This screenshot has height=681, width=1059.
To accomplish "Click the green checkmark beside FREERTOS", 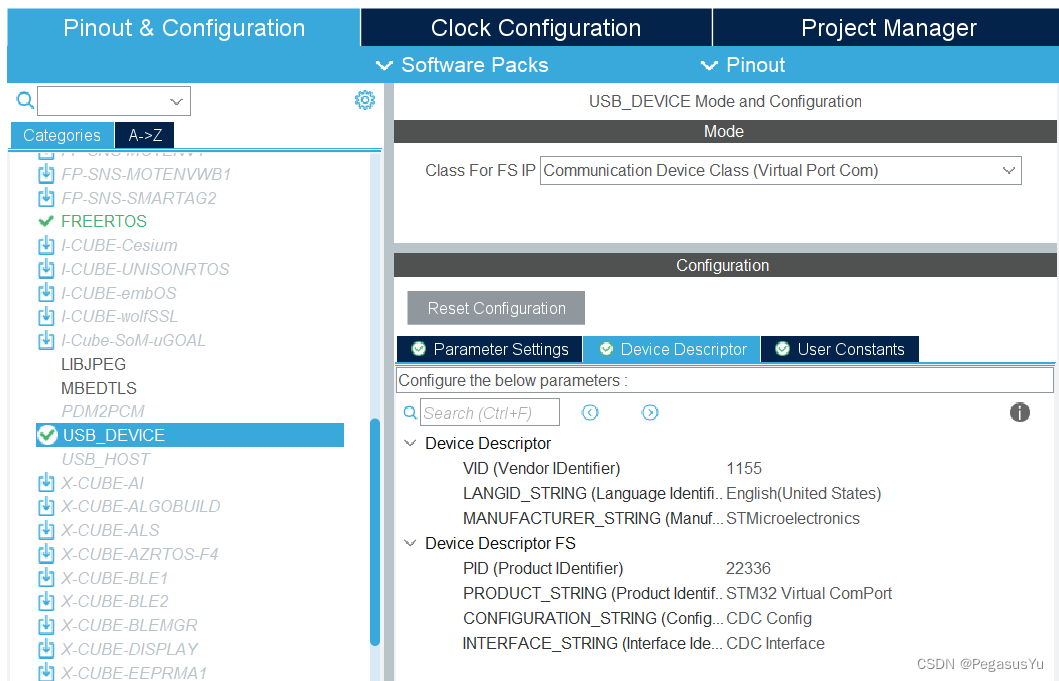I will tap(46, 221).
